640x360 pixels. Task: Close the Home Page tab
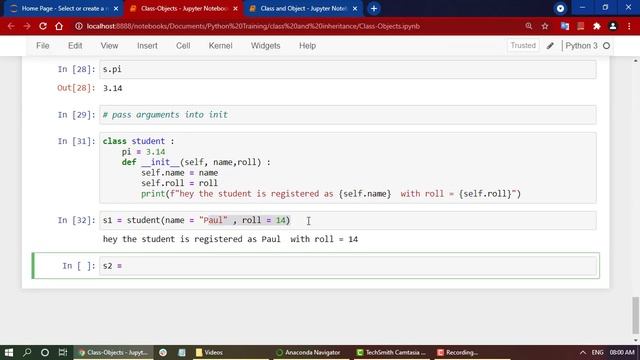[116, 8]
